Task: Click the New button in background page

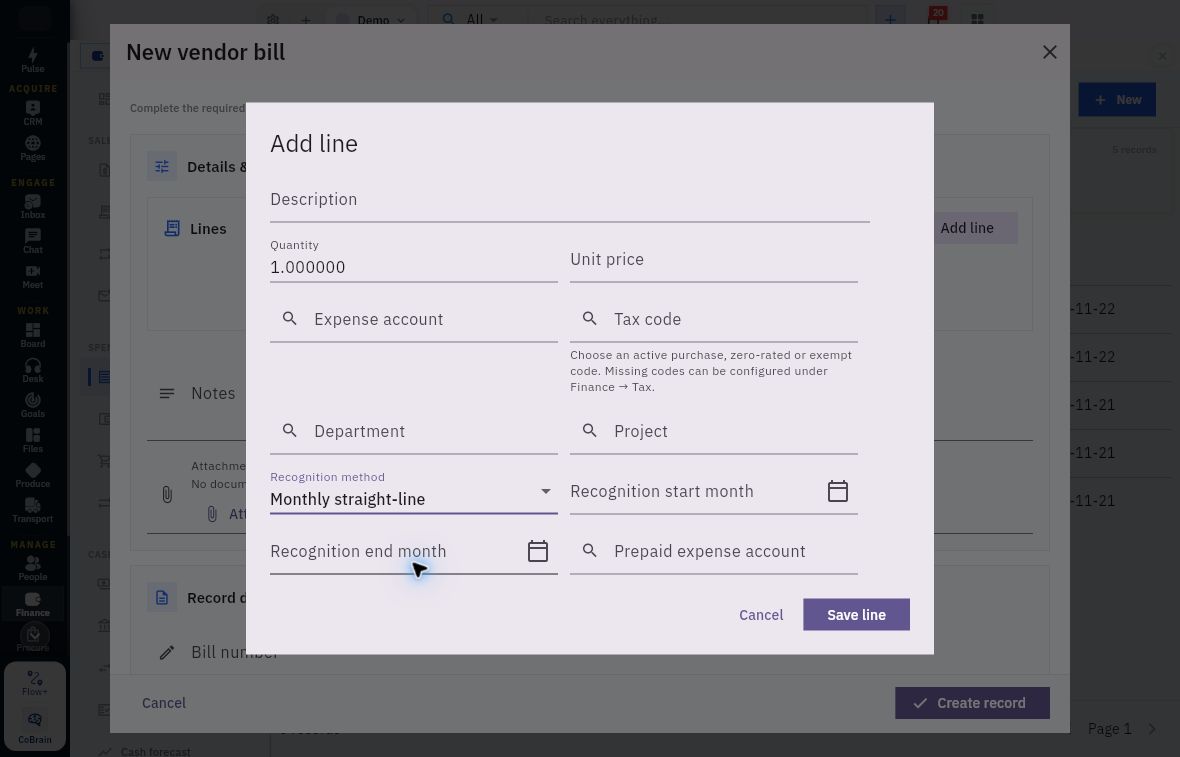Action: click(1117, 99)
